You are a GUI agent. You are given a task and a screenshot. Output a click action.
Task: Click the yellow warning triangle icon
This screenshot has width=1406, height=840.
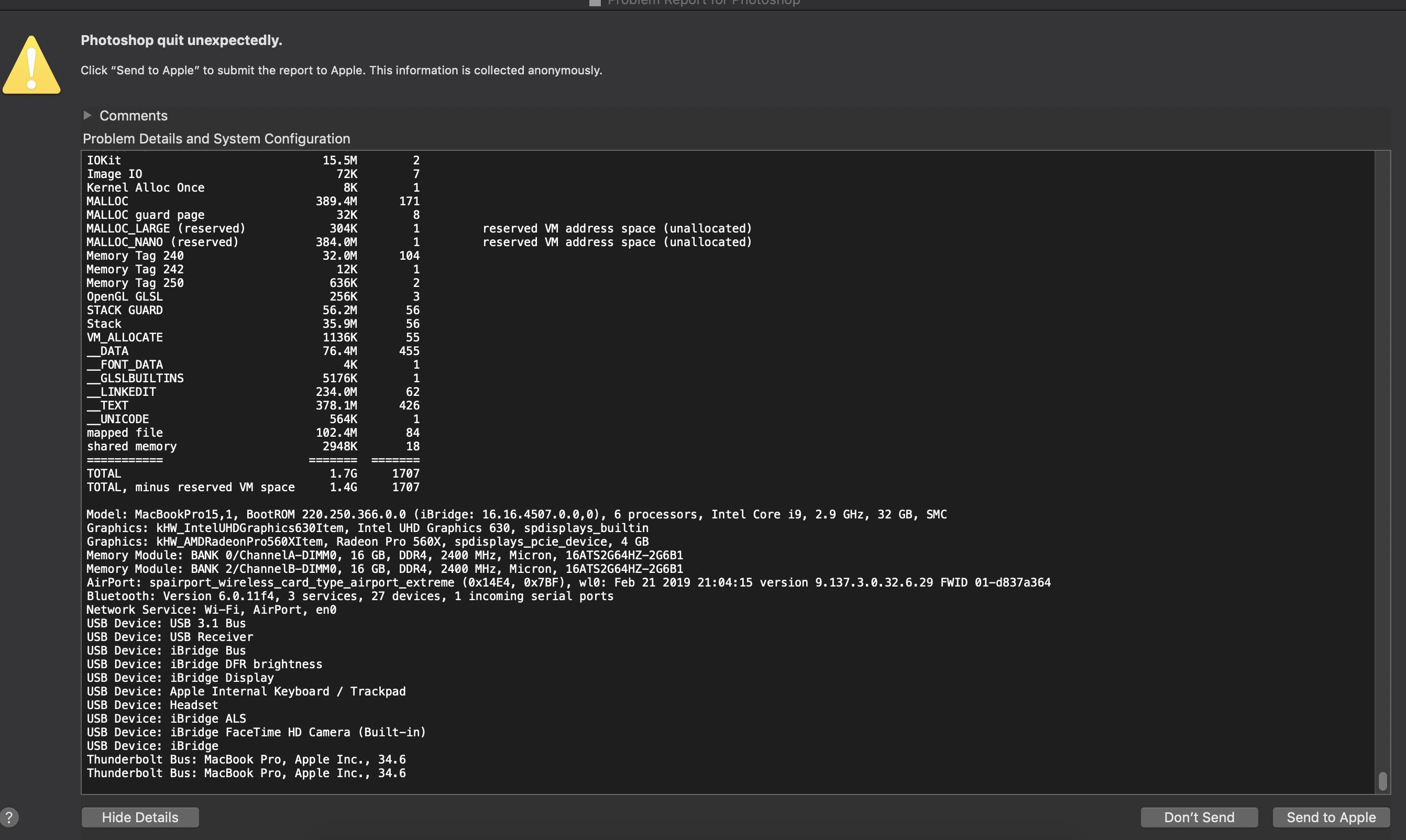coord(31,67)
